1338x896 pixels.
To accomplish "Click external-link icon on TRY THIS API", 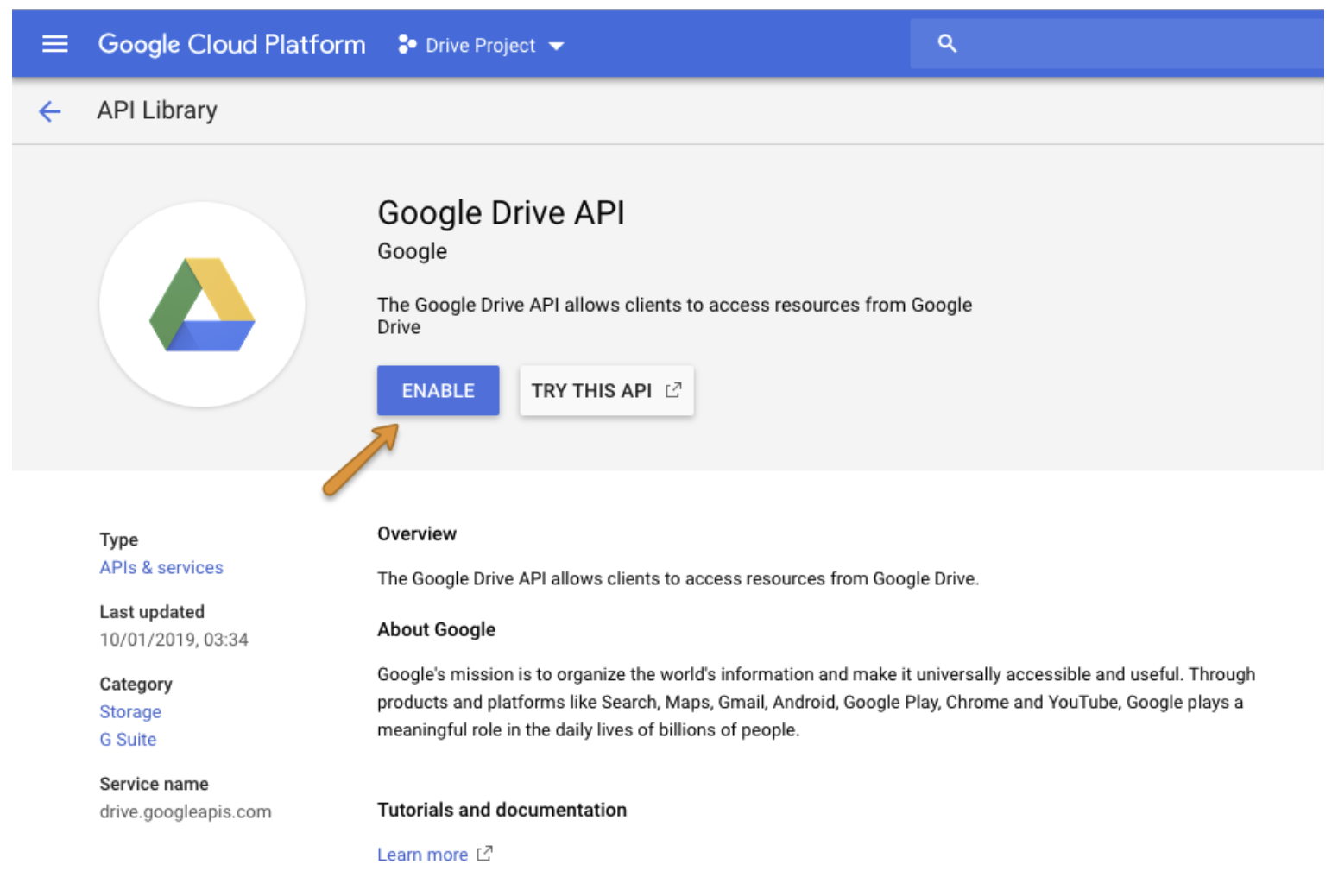I will [673, 390].
